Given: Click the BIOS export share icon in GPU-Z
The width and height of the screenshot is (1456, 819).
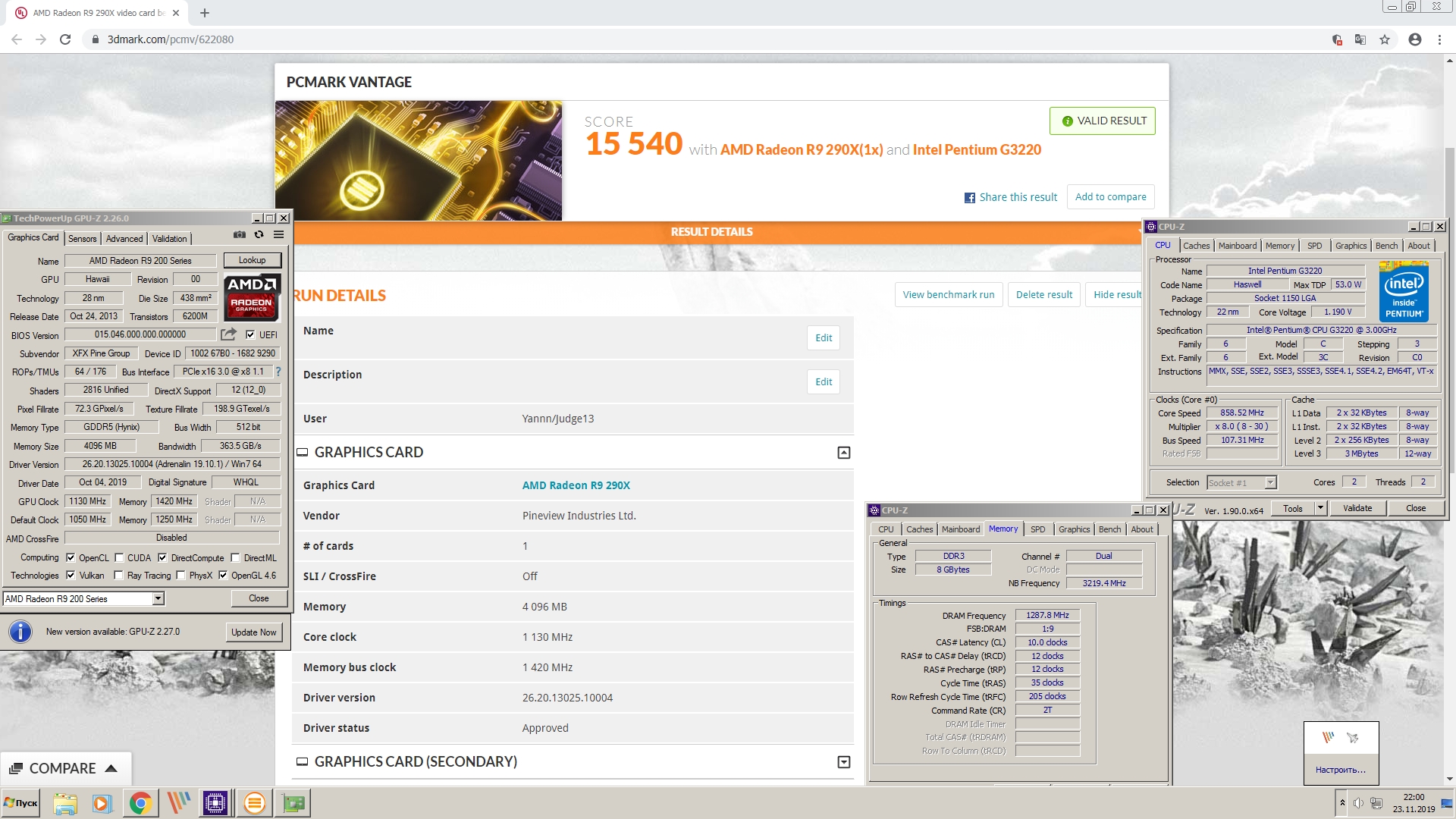Looking at the screenshot, I should pos(228,334).
